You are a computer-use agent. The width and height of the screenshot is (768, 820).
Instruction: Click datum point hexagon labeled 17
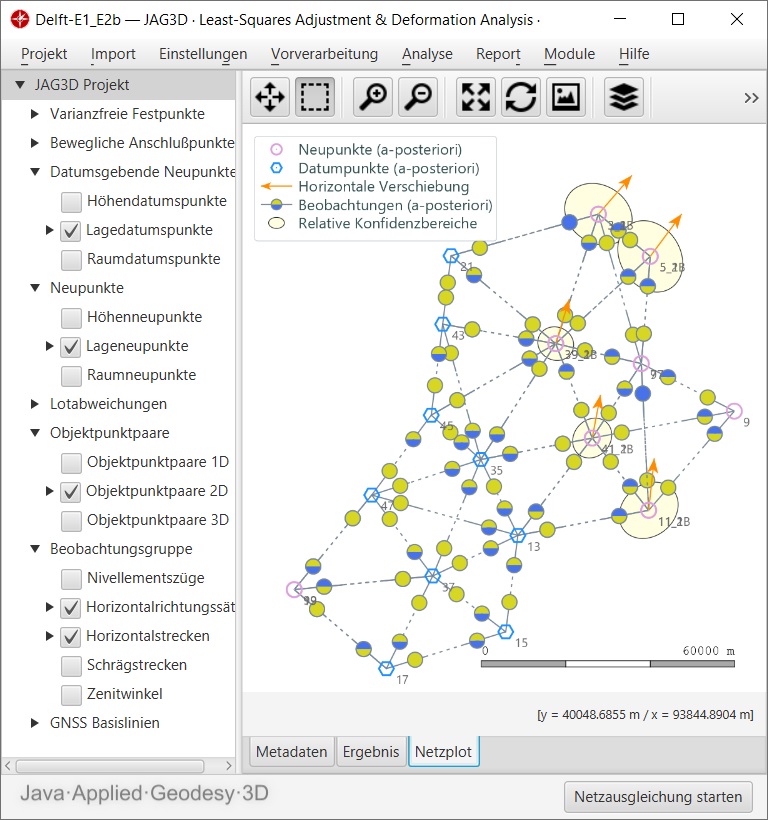386,668
